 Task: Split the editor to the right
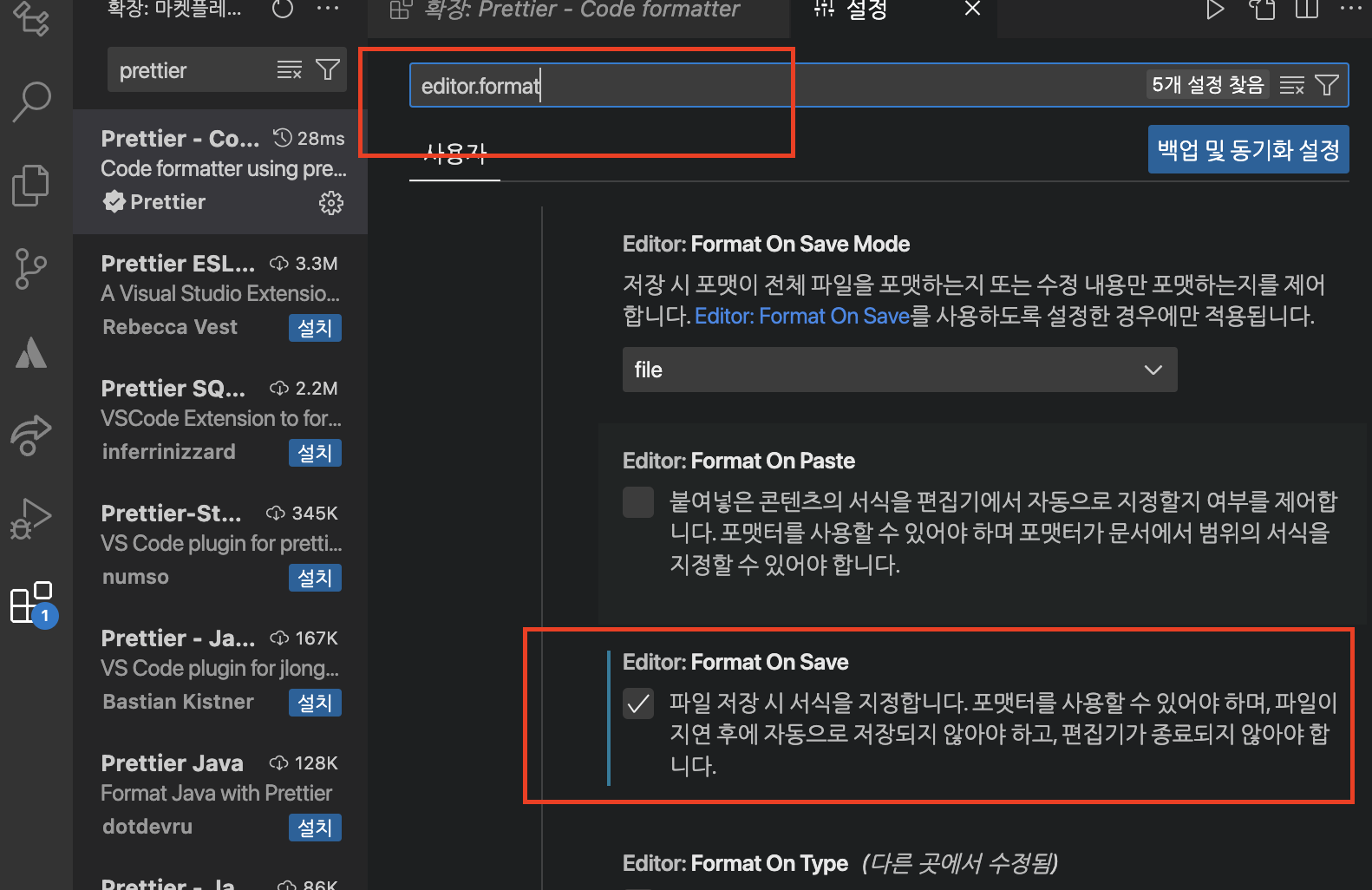1307,10
